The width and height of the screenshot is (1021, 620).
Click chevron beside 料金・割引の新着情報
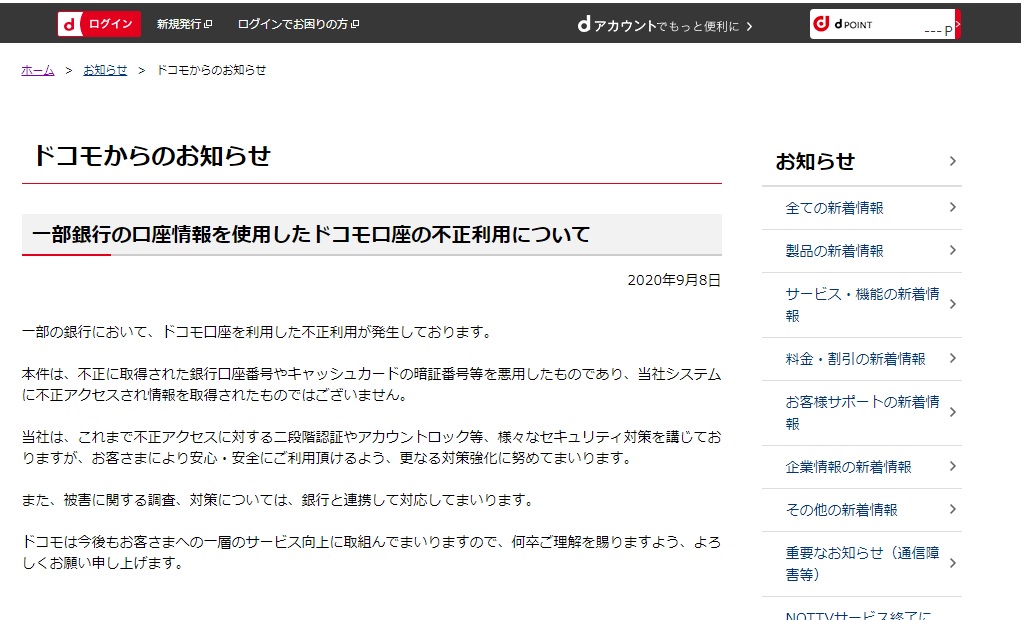tap(953, 358)
